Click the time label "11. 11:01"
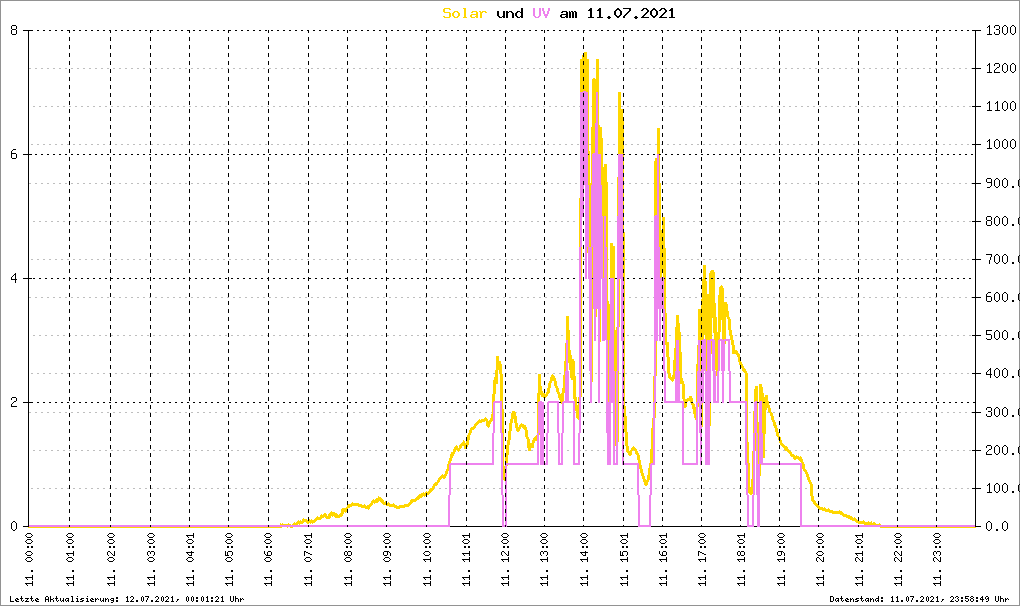Image resolution: width=1020 pixels, height=606 pixels. coord(466,559)
